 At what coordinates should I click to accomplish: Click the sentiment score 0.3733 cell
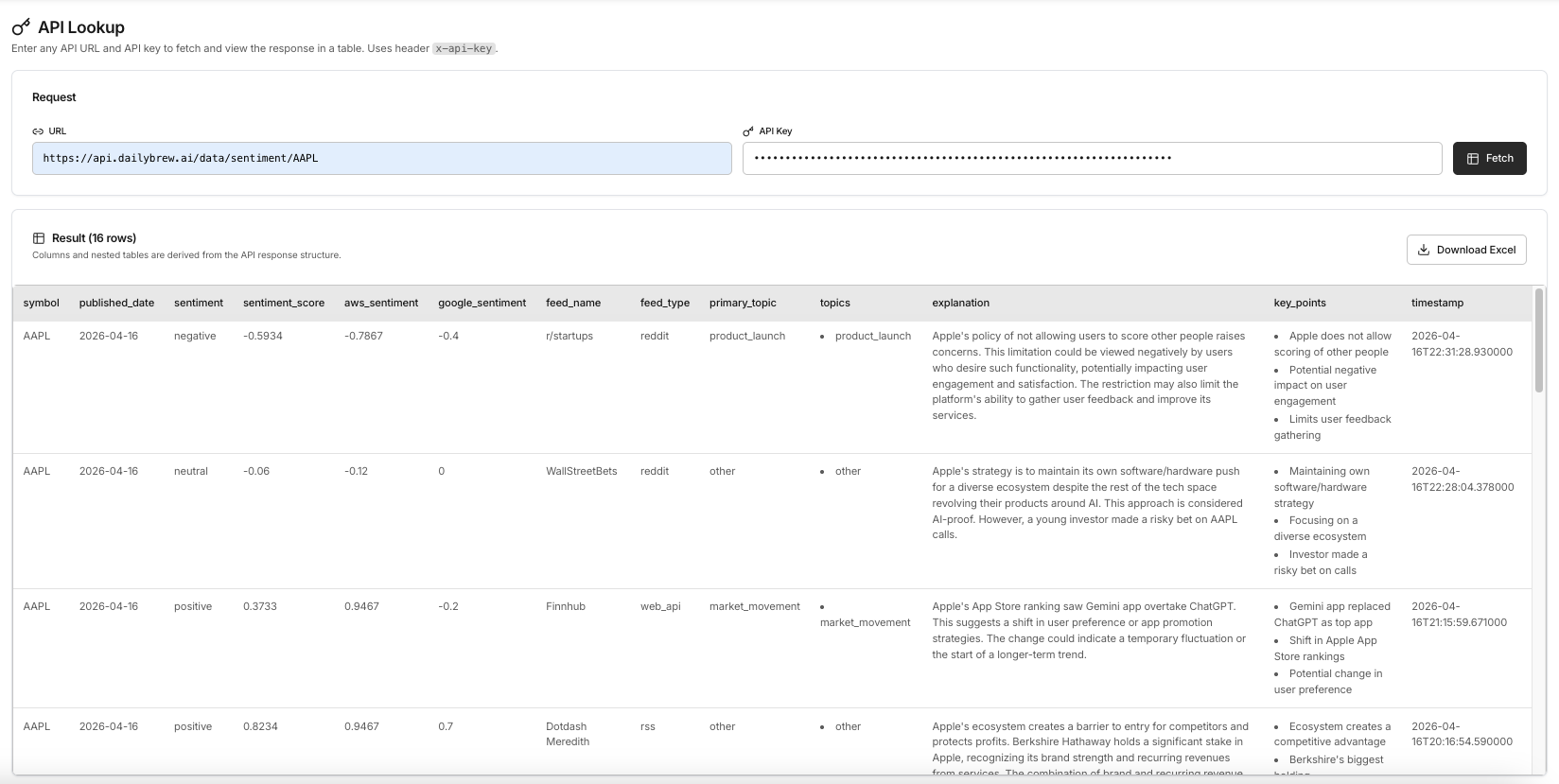coord(260,606)
